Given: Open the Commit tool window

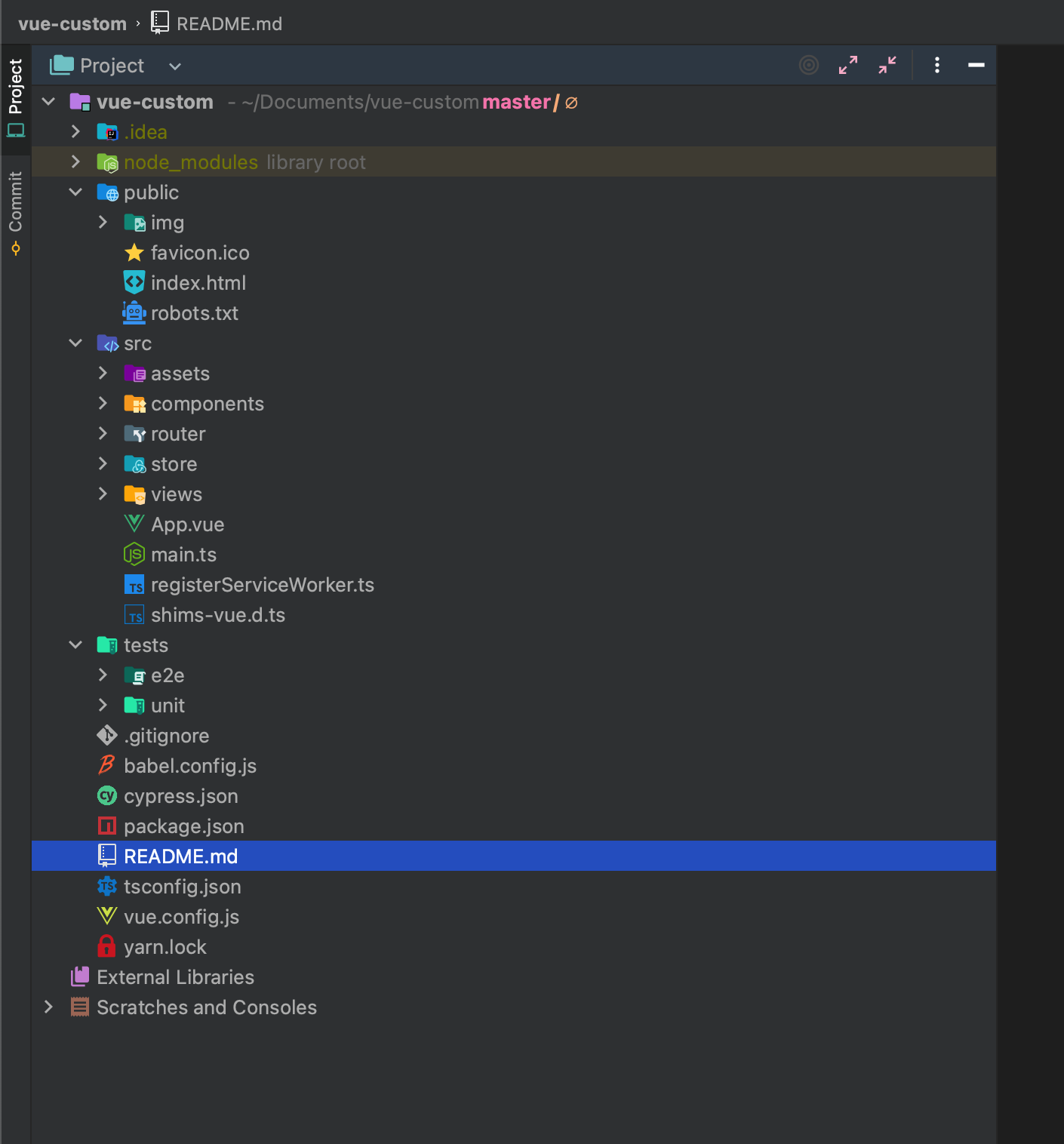Looking at the screenshot, I should [15, 204].
